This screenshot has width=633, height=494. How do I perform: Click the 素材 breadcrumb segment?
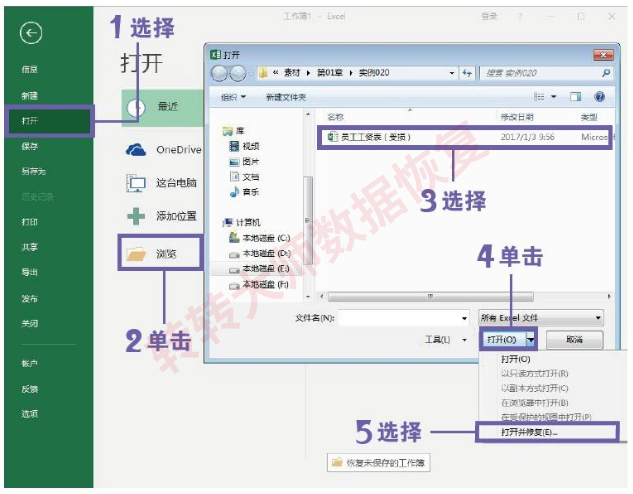point(292,73)
